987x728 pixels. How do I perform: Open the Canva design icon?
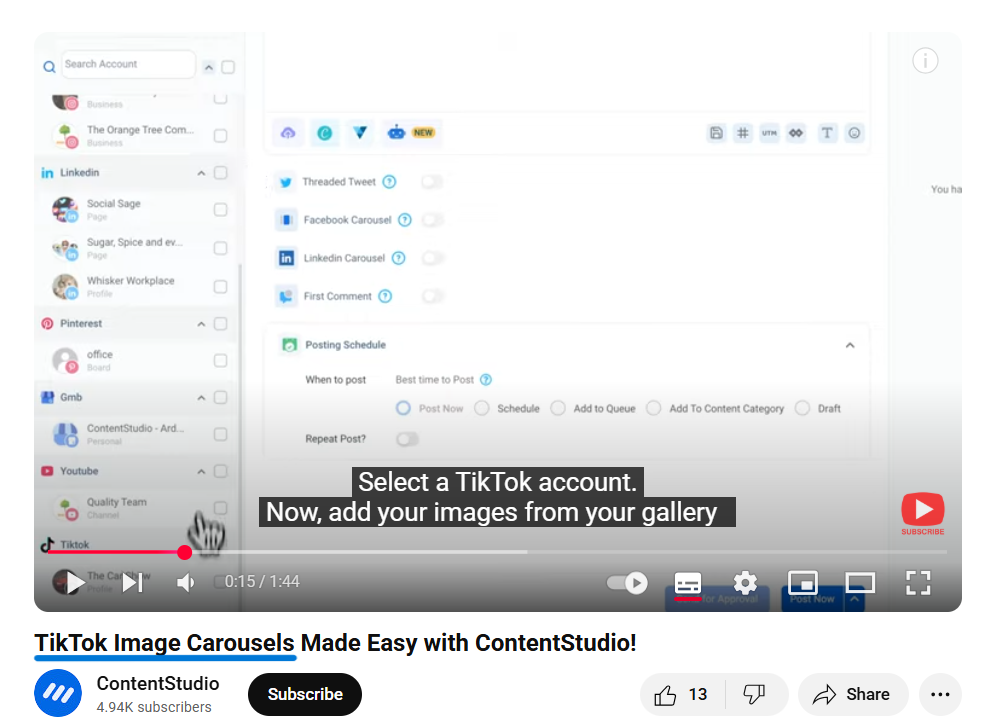point(325,133)
